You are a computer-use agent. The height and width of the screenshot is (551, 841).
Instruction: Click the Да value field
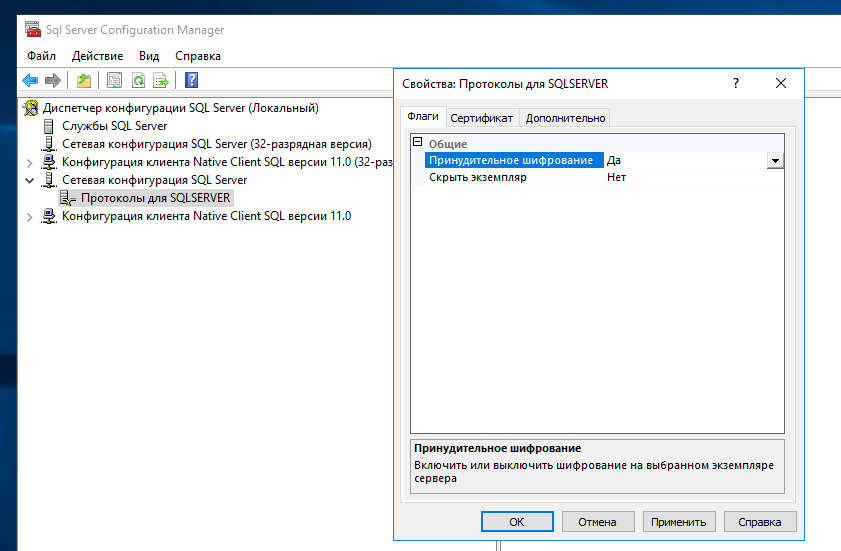click(x=686, y=160)
